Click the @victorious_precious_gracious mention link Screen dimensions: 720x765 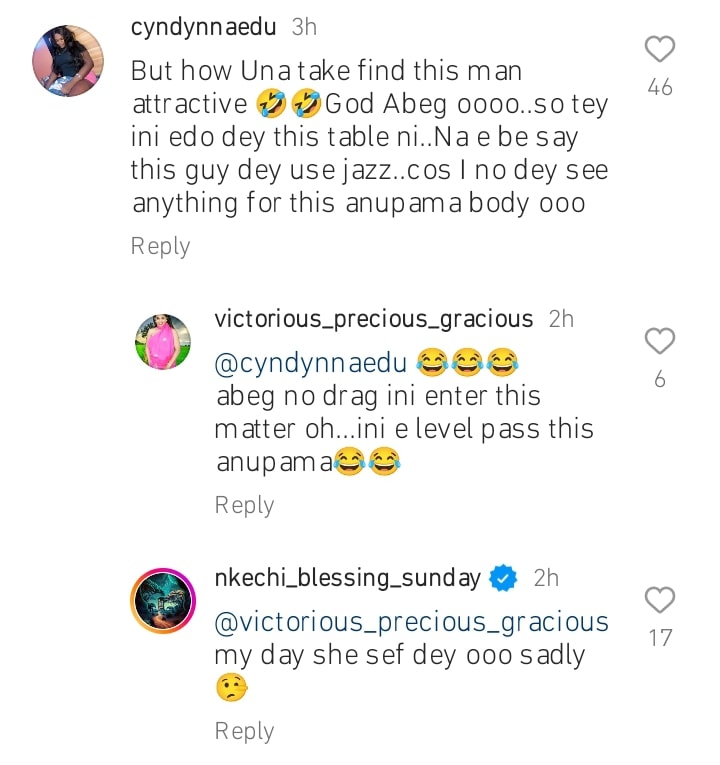pos(412,622)
